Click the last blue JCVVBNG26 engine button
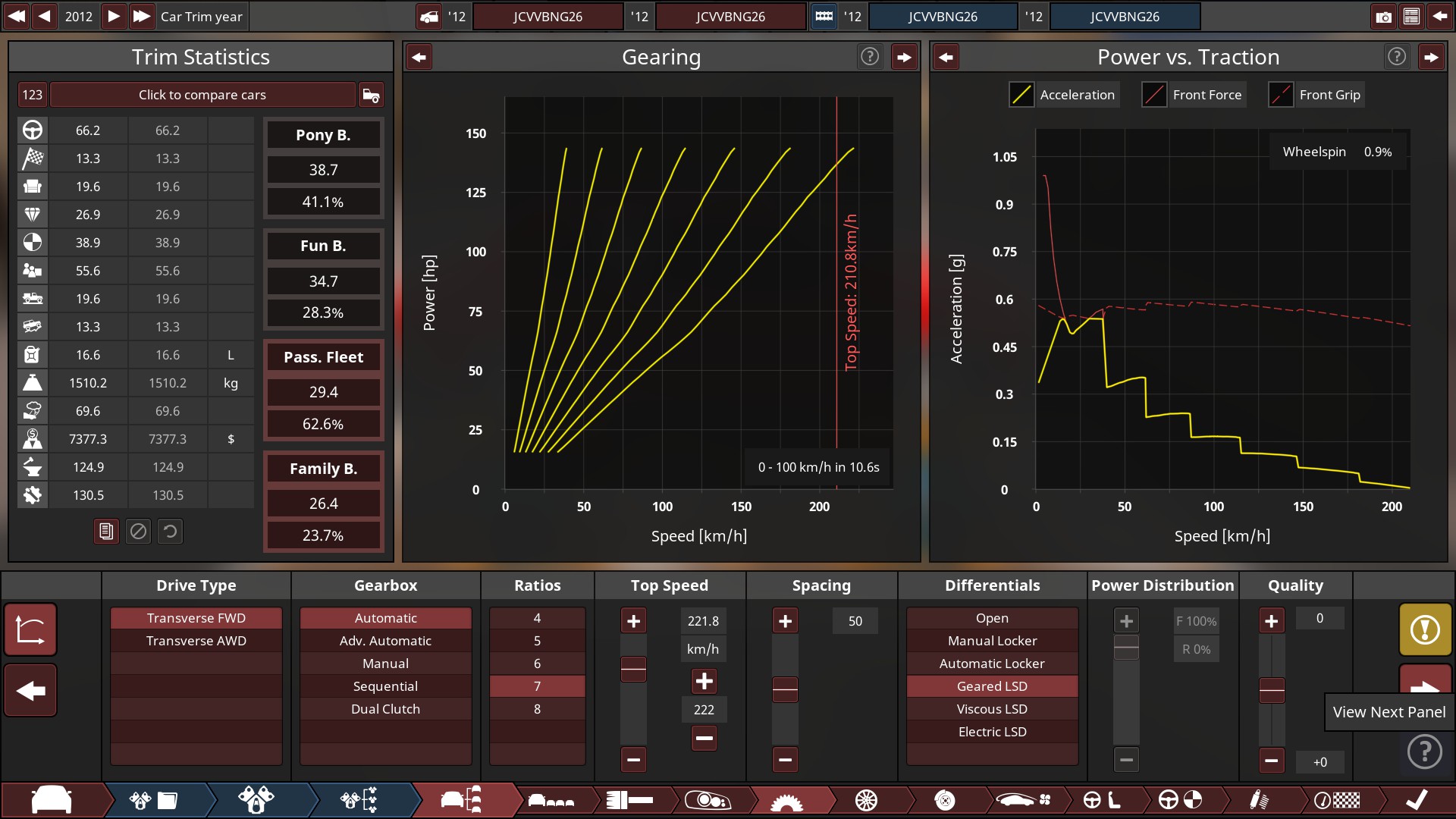This screenshot has width=1456, height=819. click(1125, 17)
